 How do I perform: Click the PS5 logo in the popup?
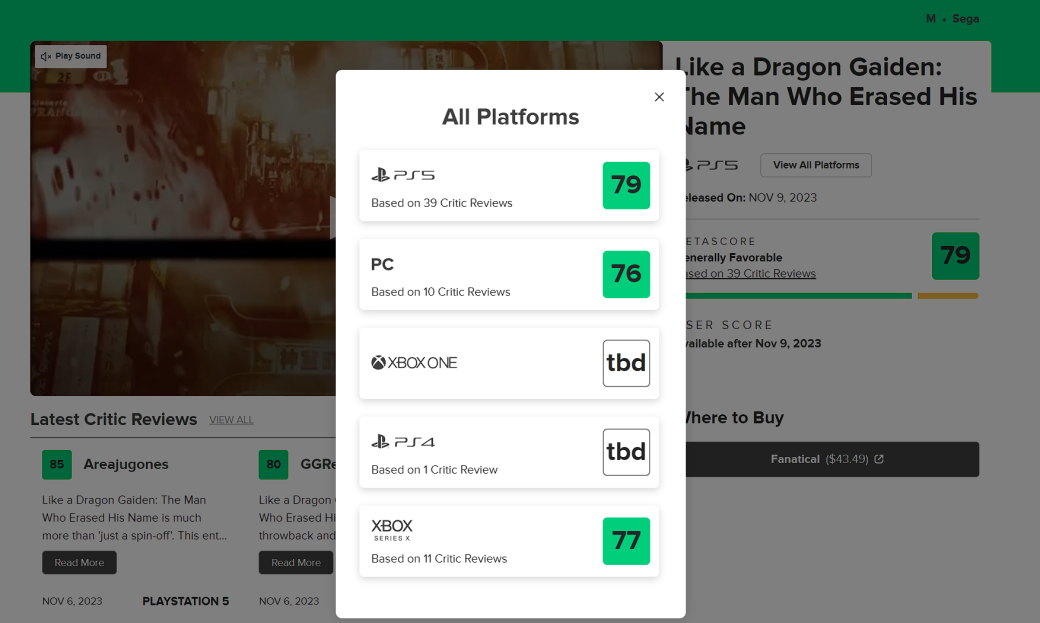(x=403, y=175)
